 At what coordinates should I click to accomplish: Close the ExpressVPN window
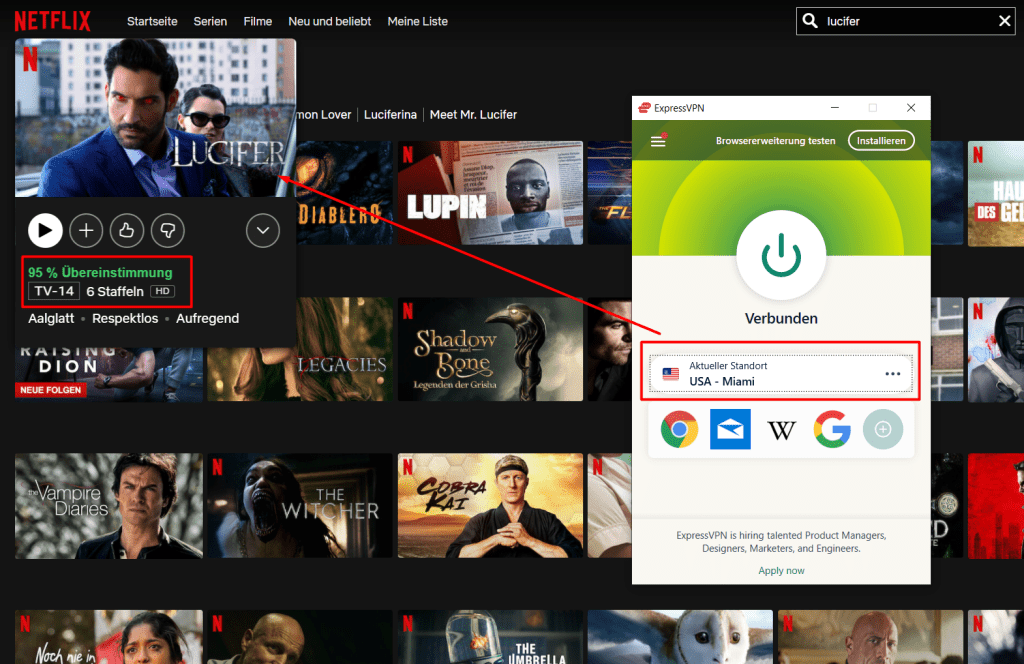(911, 108)
